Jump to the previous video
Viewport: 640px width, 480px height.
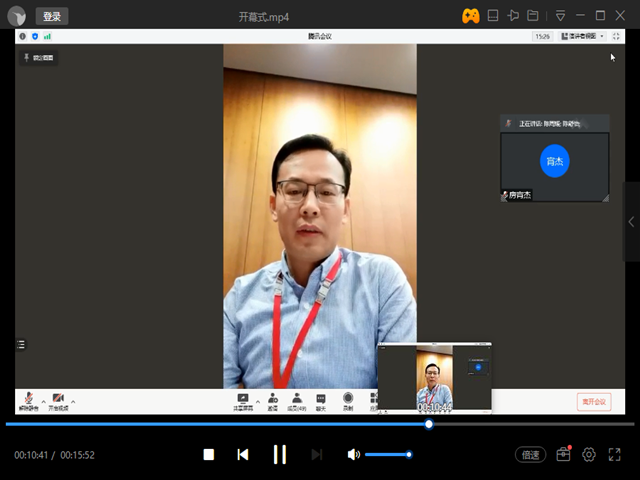coord(243,455)
